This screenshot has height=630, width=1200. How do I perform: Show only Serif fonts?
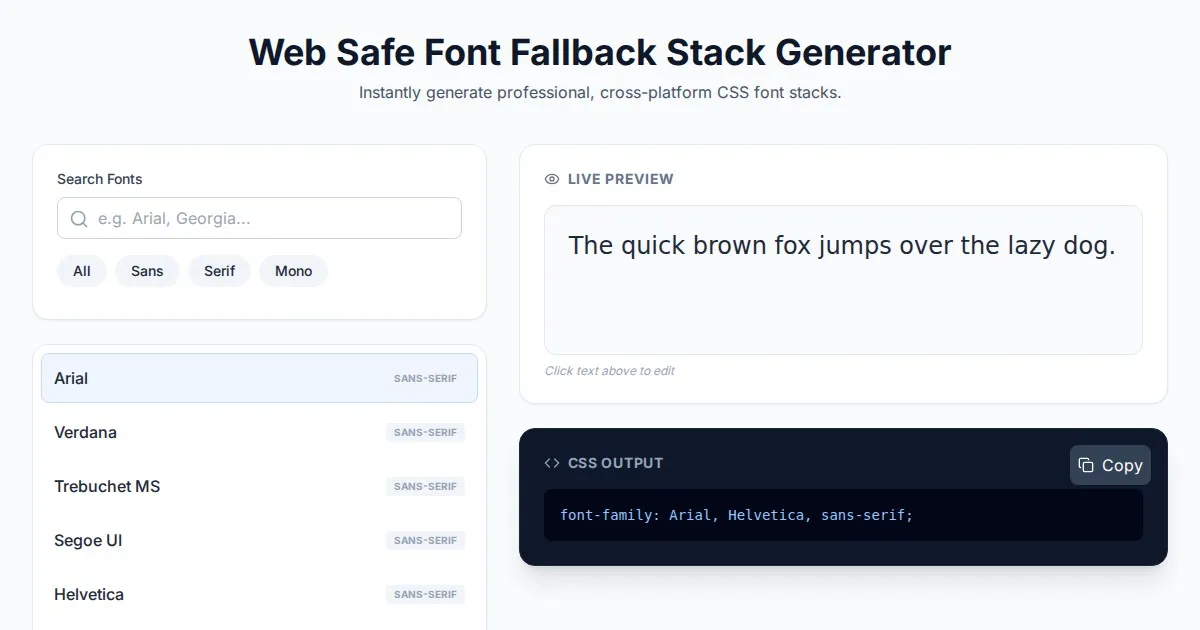(219, 271)
